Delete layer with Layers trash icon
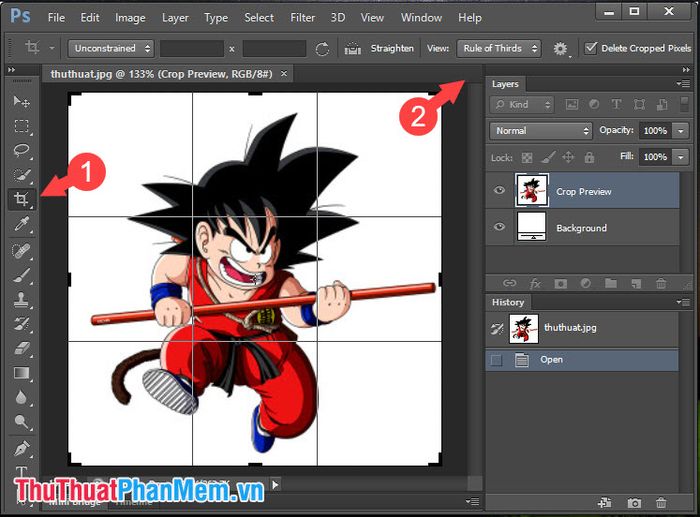Image resolution: width=700 pixels, height=517 pixels. [x=661, y=283]
